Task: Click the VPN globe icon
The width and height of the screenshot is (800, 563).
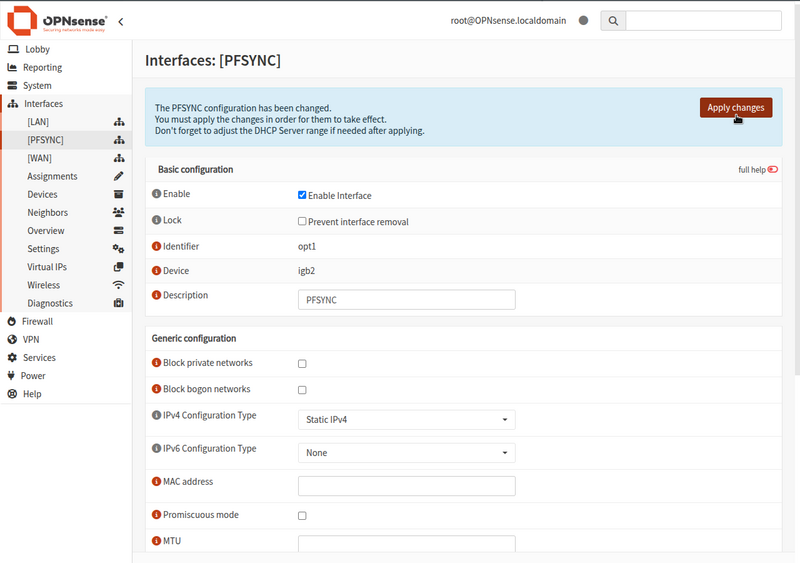Action: pos(12,339)
